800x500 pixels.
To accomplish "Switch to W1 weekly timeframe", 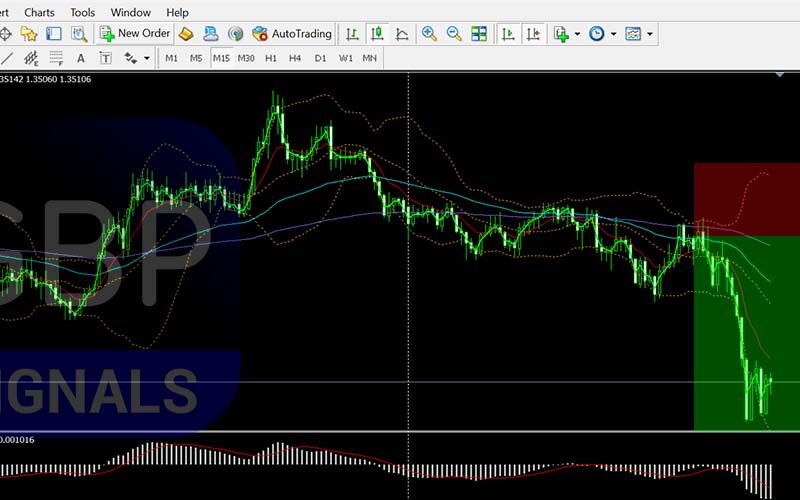I will coord(345,58).
